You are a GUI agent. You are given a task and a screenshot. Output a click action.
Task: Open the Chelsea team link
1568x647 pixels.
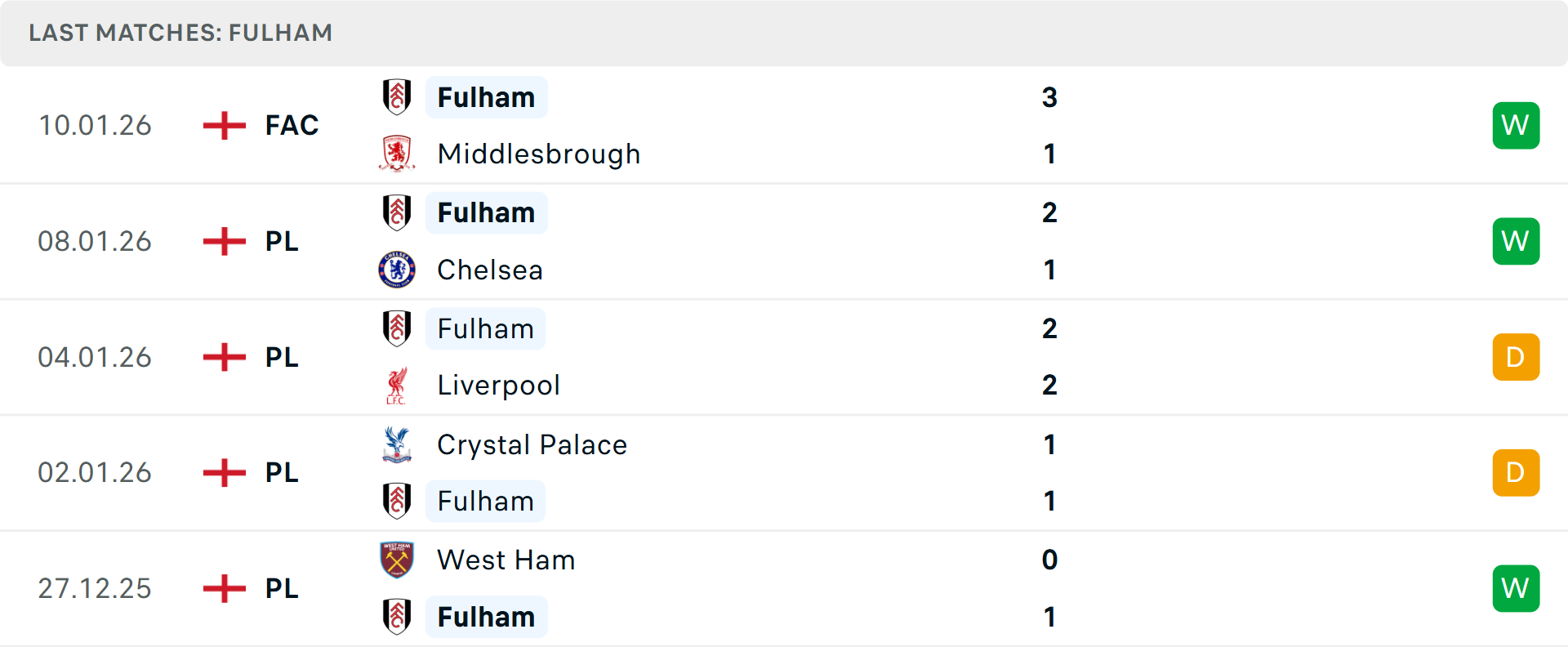(490, 270)
